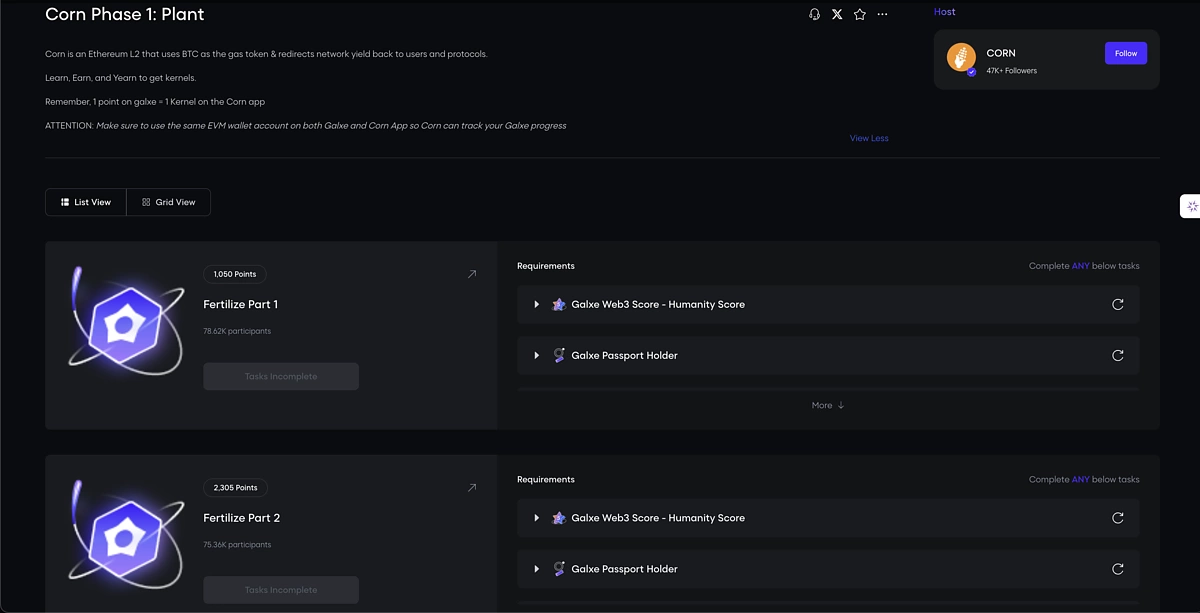Follow the CORN host
This screenshot has height=613, width=1200.
tap(1126, 53)
